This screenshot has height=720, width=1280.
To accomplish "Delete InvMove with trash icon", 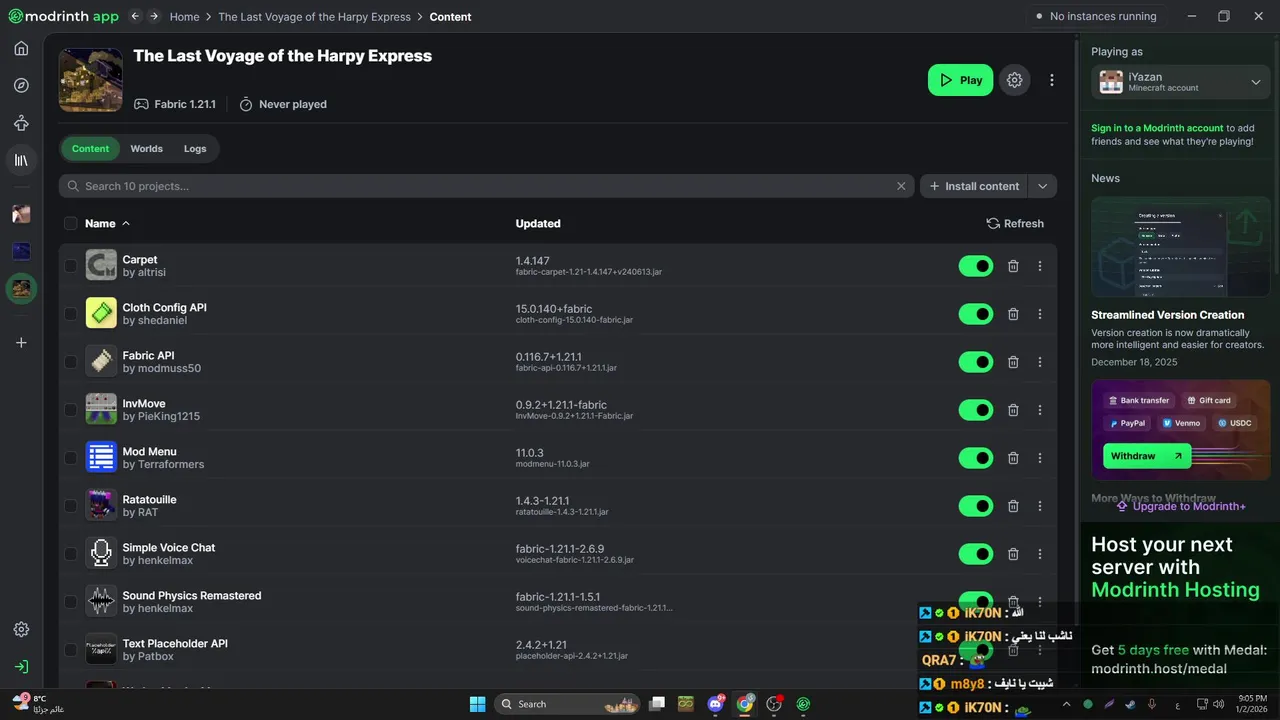I will pos(1013,410).
